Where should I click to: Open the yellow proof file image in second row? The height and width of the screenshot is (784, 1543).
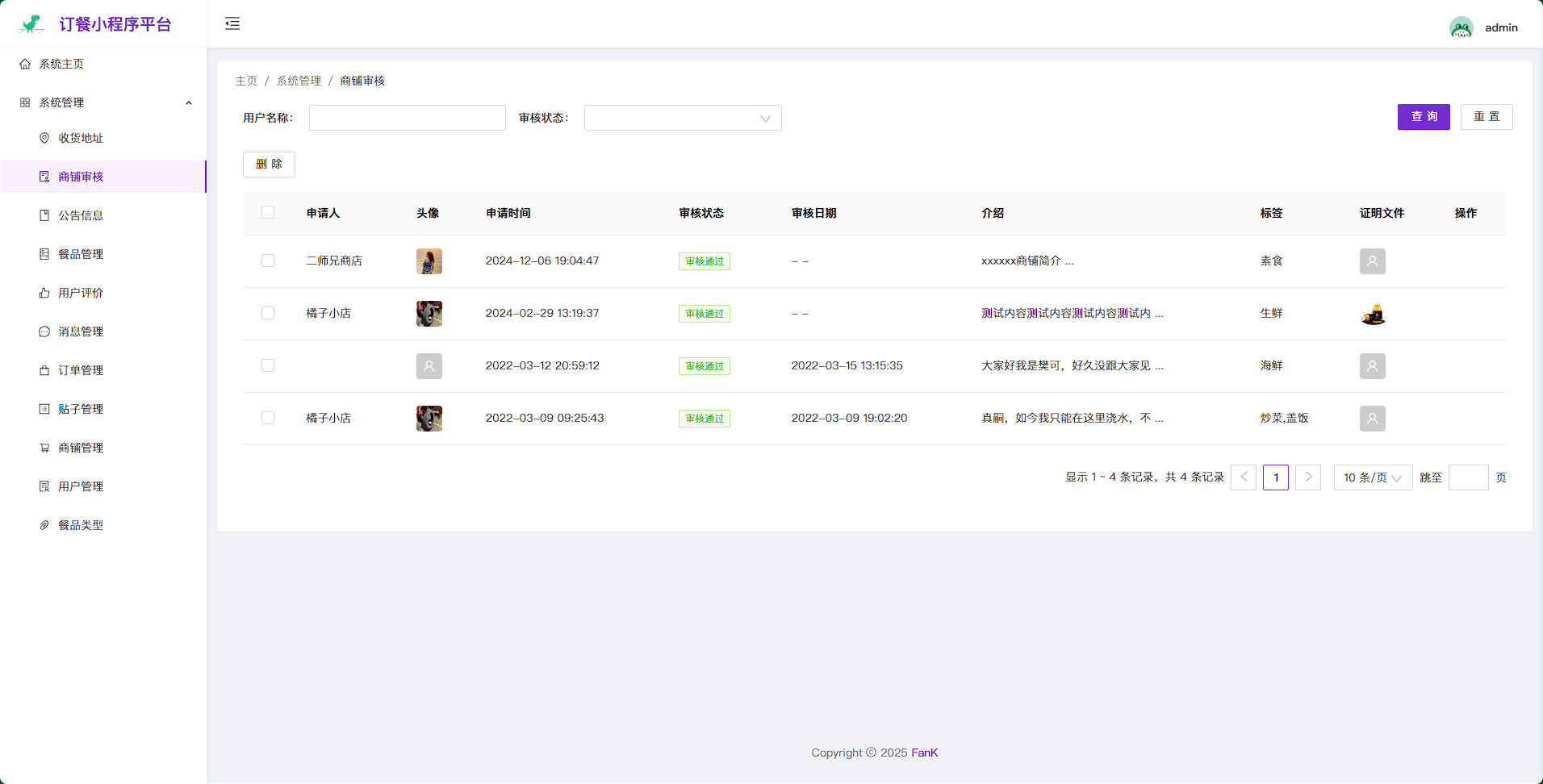point(1372,314)
